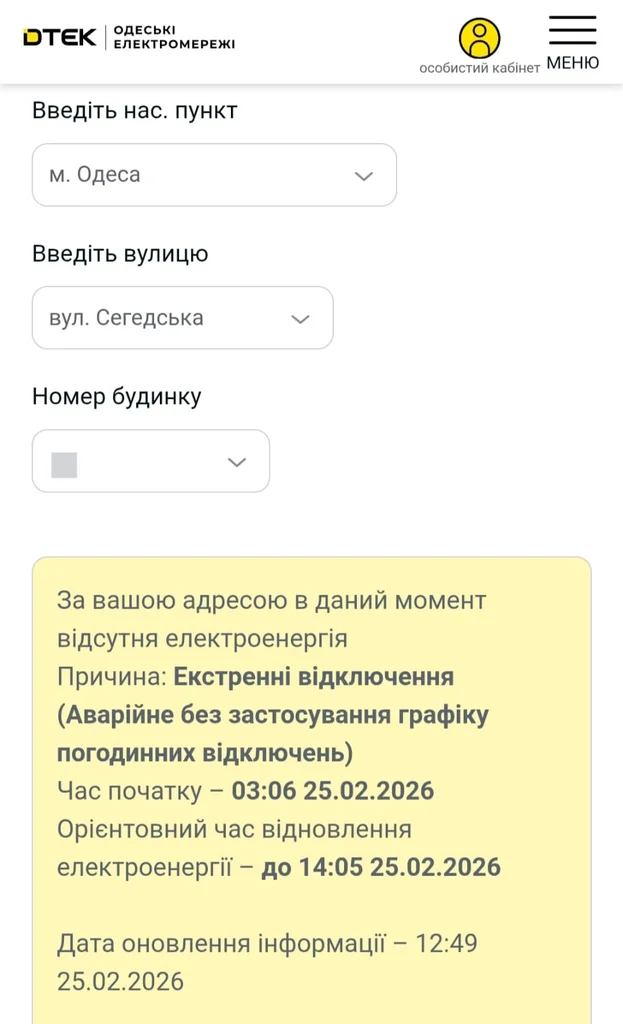Click the вул. Сегедська field text

click(126, 318)
